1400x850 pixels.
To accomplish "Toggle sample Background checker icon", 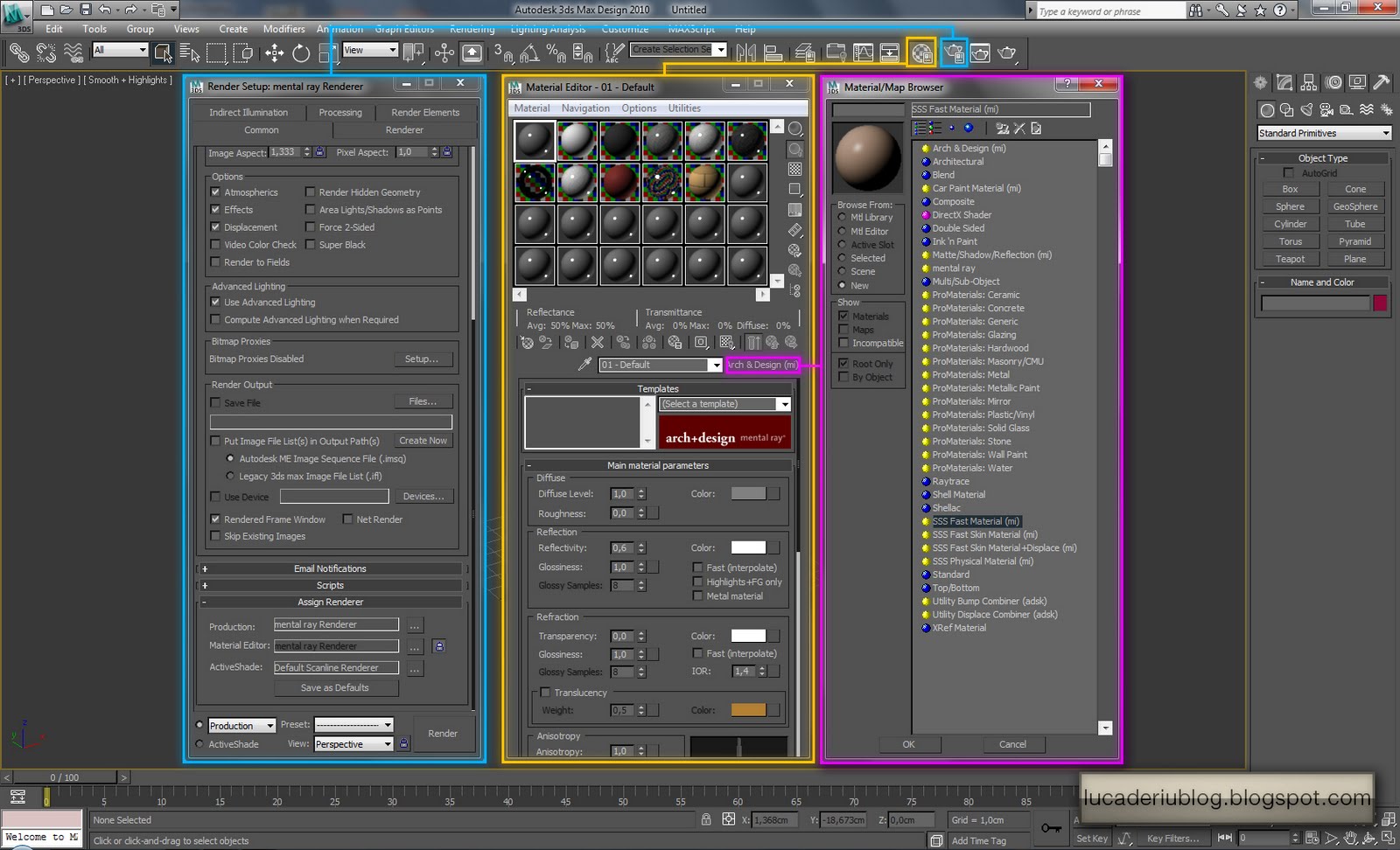I will coord(794,169).
